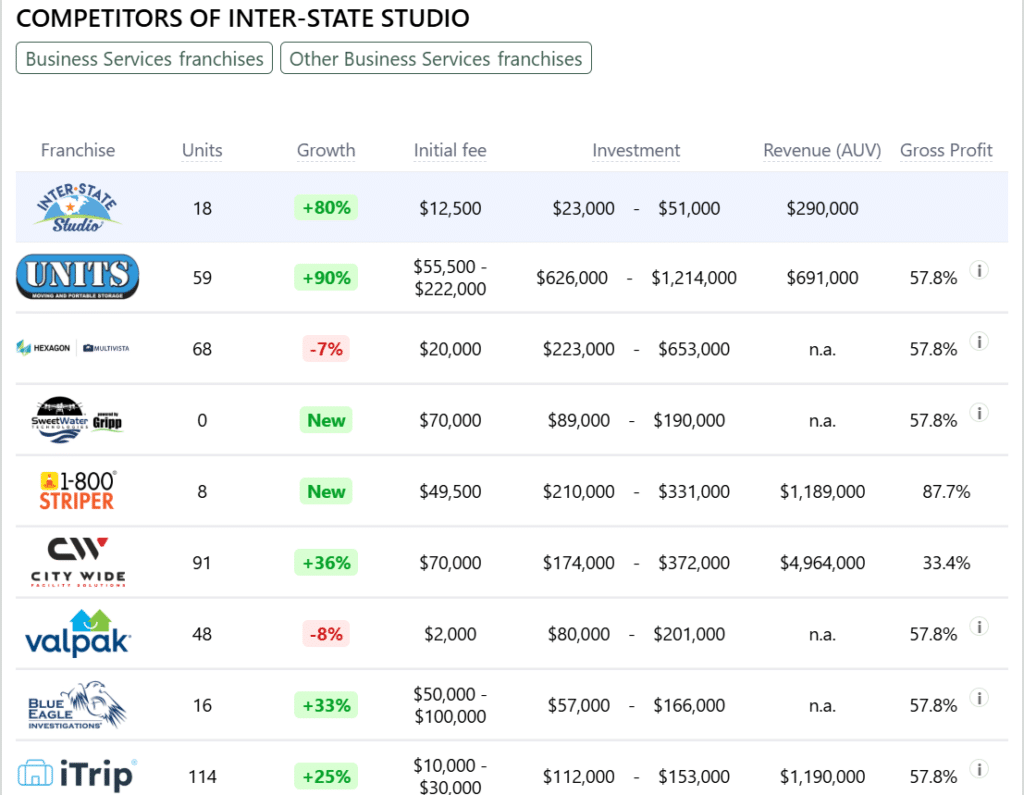Click the +33% growth badge

pos(326,706)
